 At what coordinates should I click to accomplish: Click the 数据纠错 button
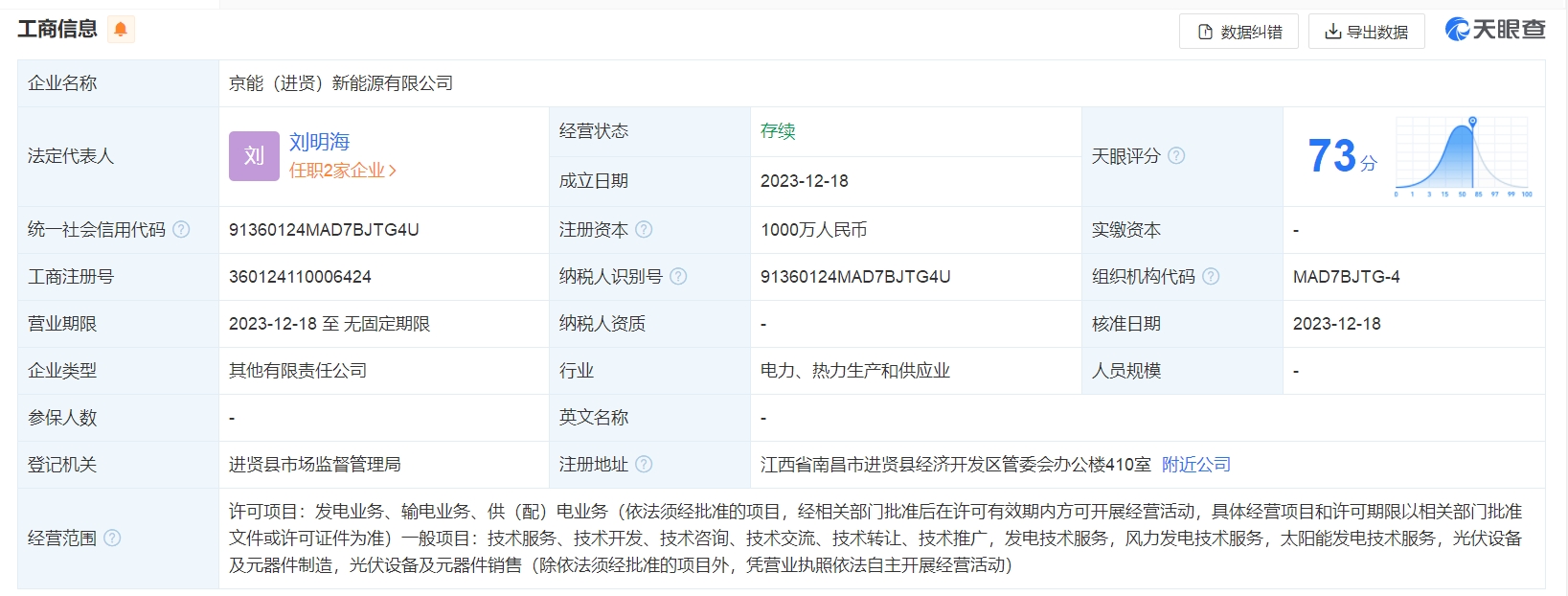(1238, 32)
